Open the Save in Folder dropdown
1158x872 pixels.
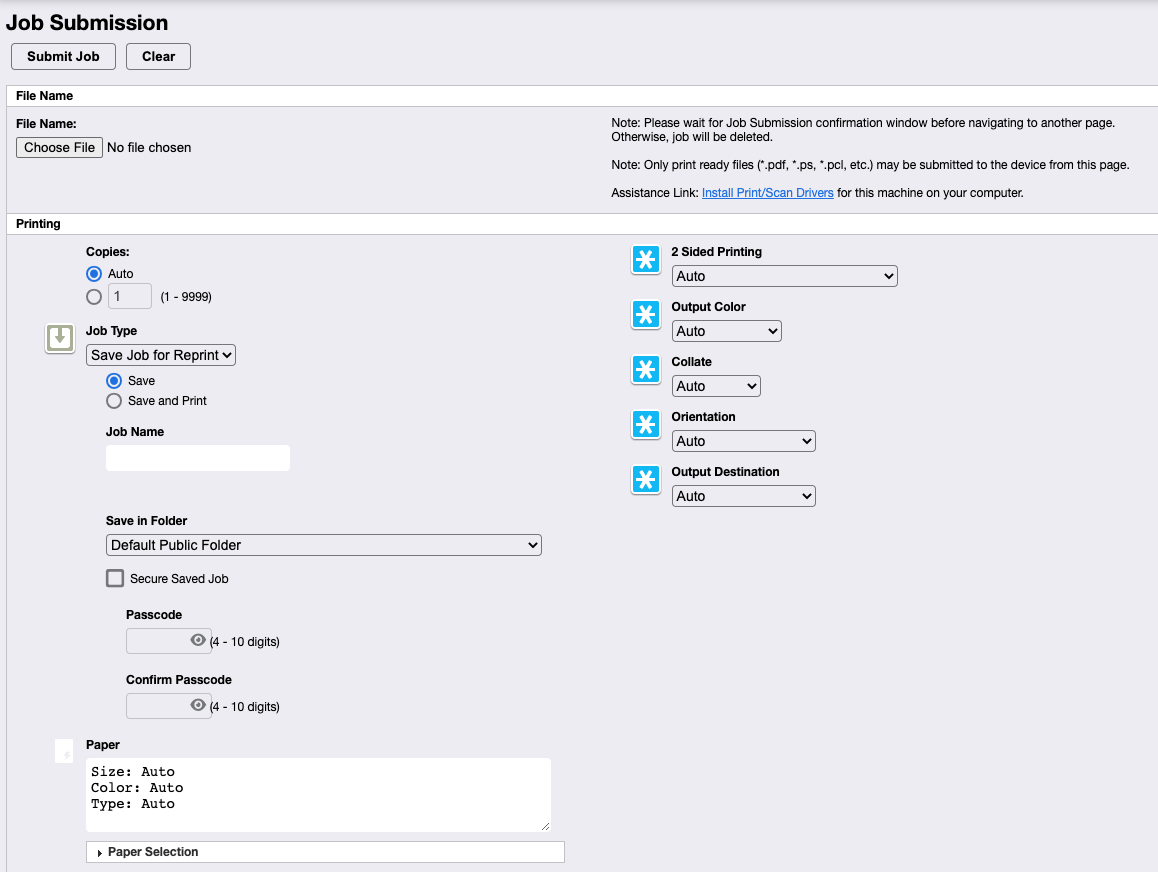tap(323, 545)
